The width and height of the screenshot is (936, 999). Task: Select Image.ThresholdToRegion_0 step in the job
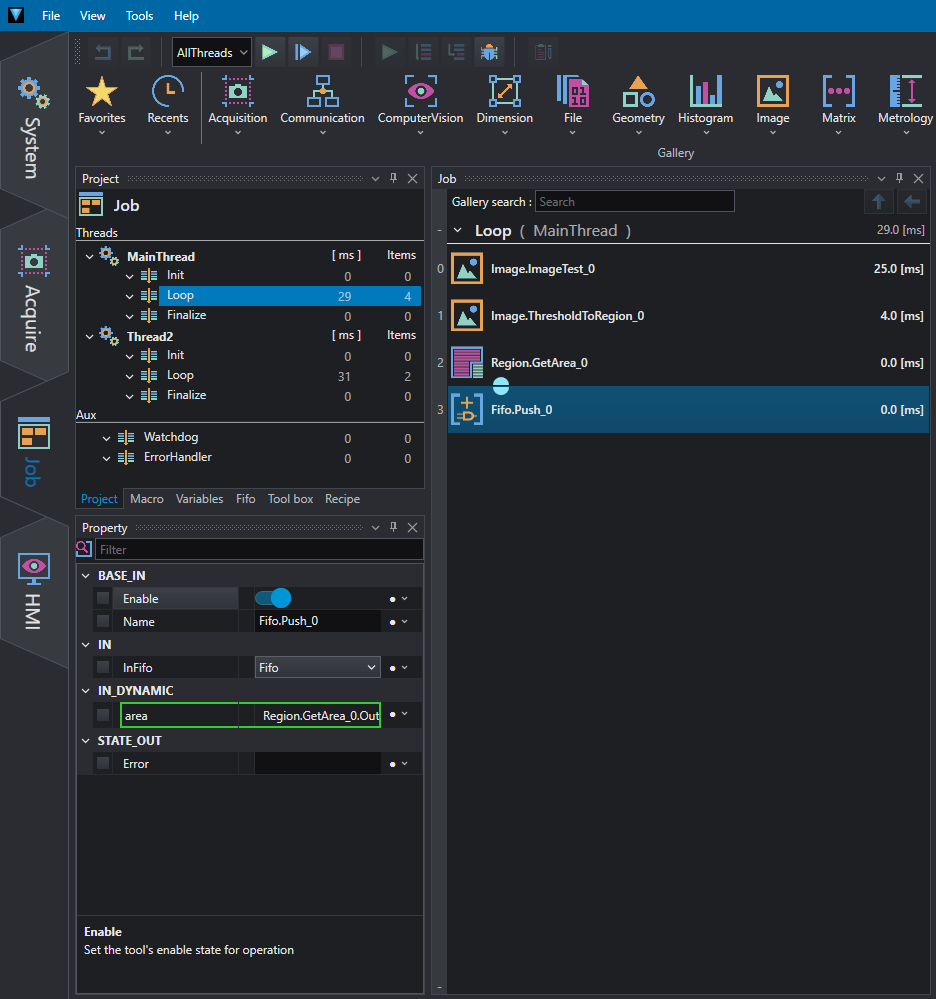point(688,316)
